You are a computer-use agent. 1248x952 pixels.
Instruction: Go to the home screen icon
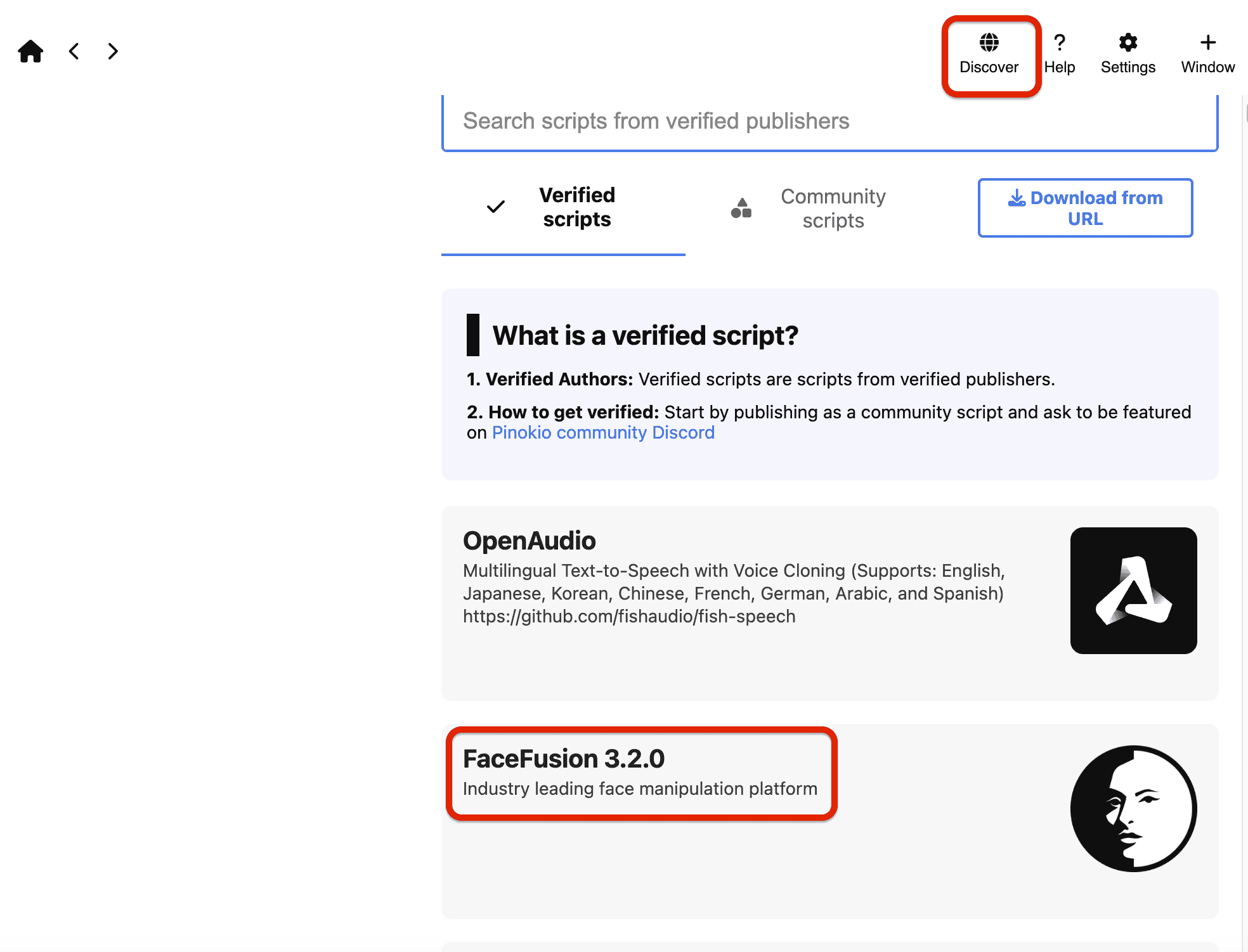click(30, 51)
